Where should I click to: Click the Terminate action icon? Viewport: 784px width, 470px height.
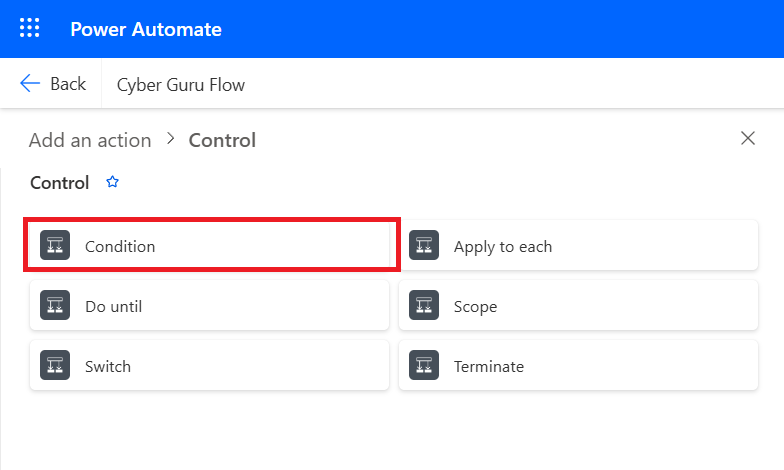pos(424,365)
